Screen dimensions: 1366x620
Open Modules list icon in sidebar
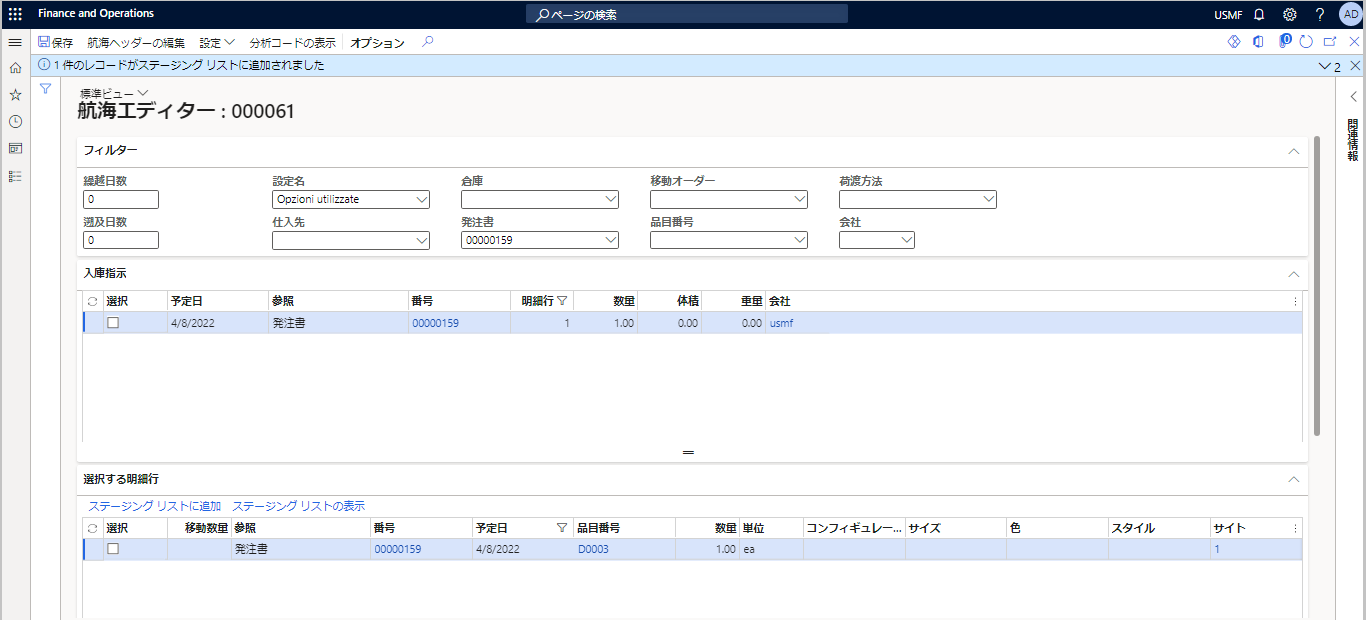(x=15, y=176)
